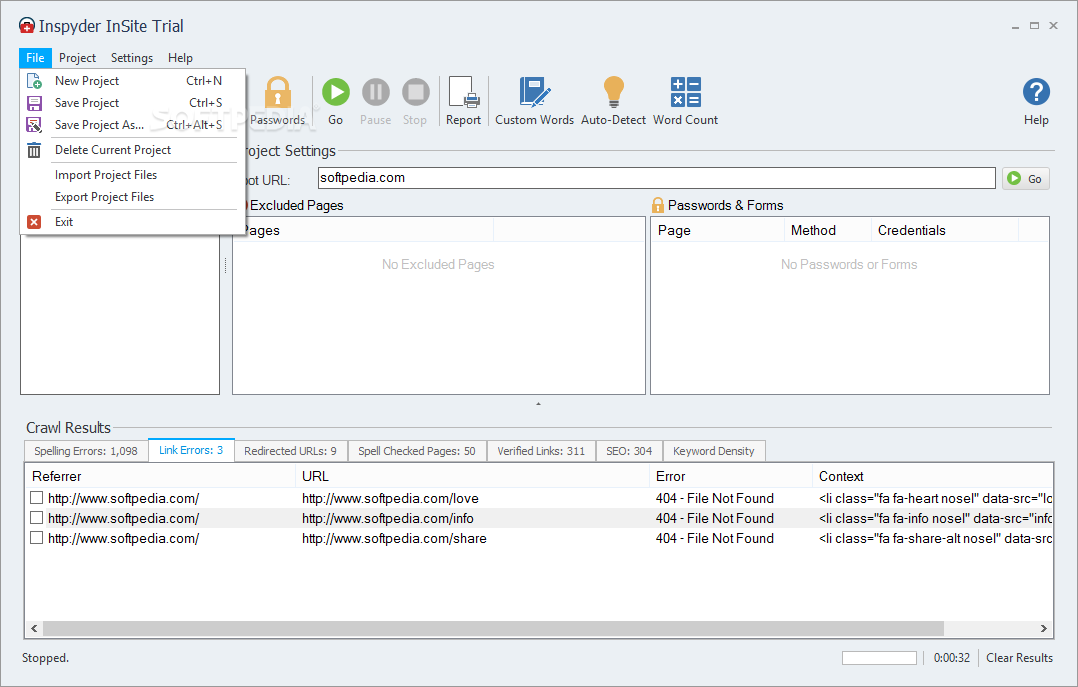1078x687 pixels.
Task: Open the Help menu
Action: [180, 58]
